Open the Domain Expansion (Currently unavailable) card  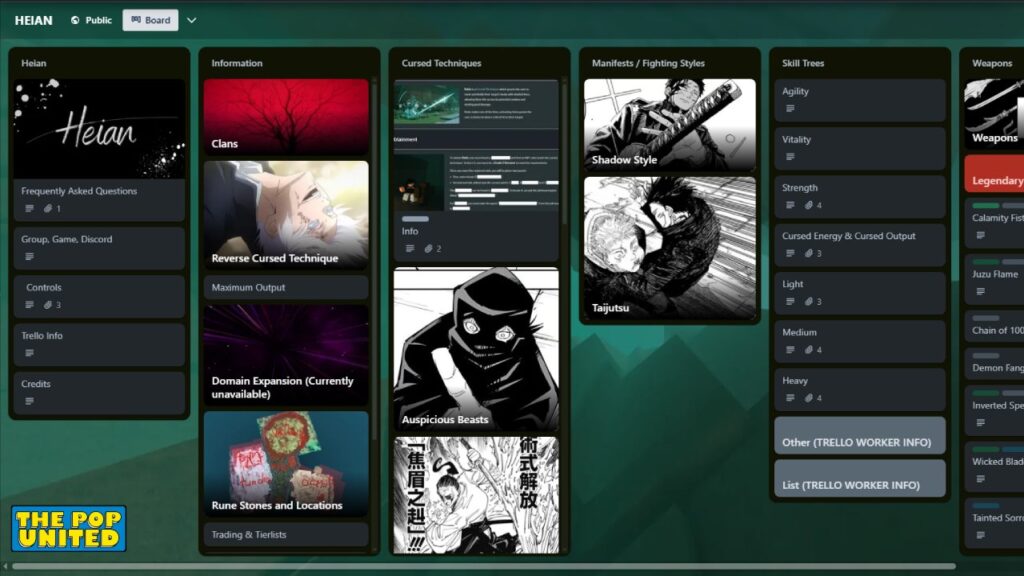click(x=286, y=355)
